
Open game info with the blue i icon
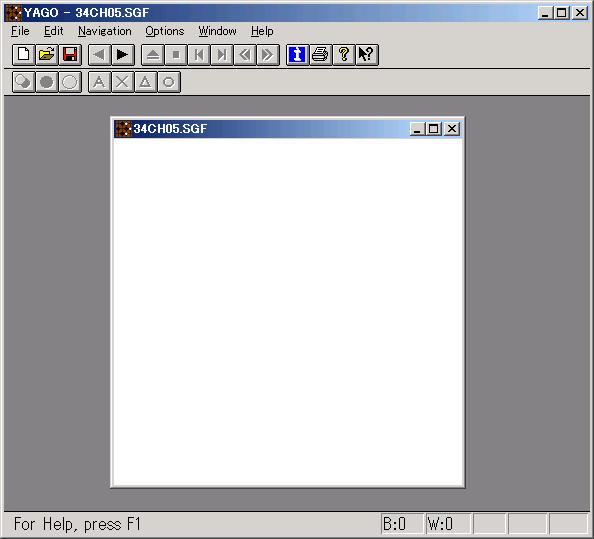coord(297,55)
